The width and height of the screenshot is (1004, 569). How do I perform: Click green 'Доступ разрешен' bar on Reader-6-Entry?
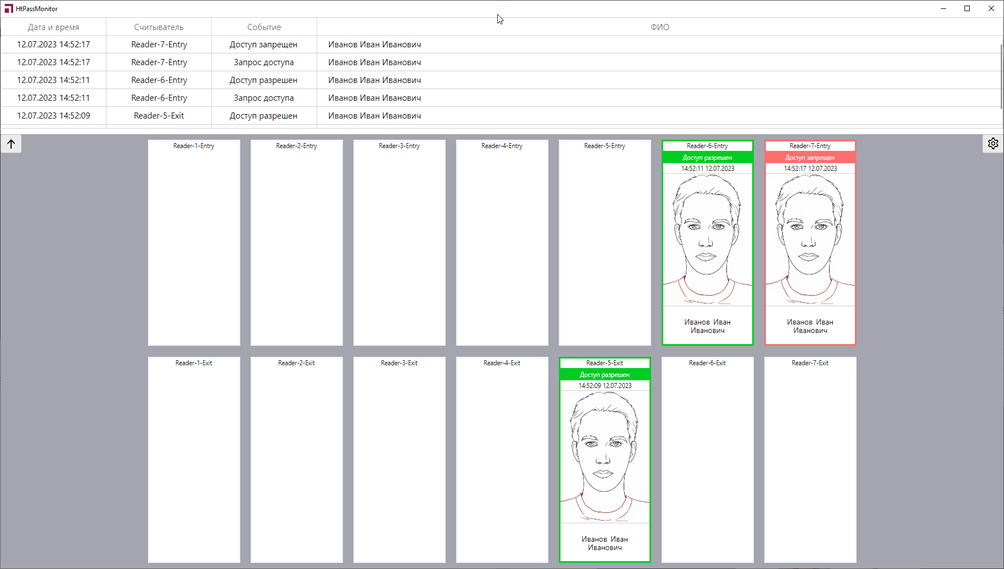click(707, 158)
